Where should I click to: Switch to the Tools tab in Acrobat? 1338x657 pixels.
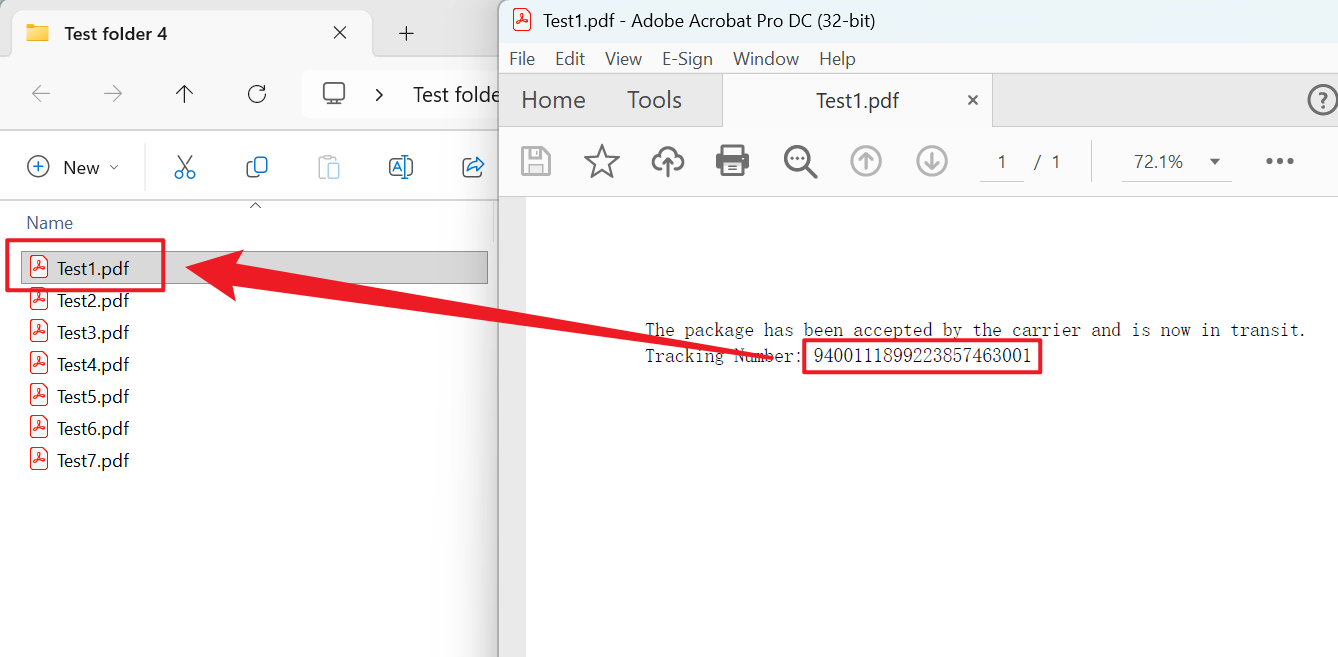click(x=654, y=100)
